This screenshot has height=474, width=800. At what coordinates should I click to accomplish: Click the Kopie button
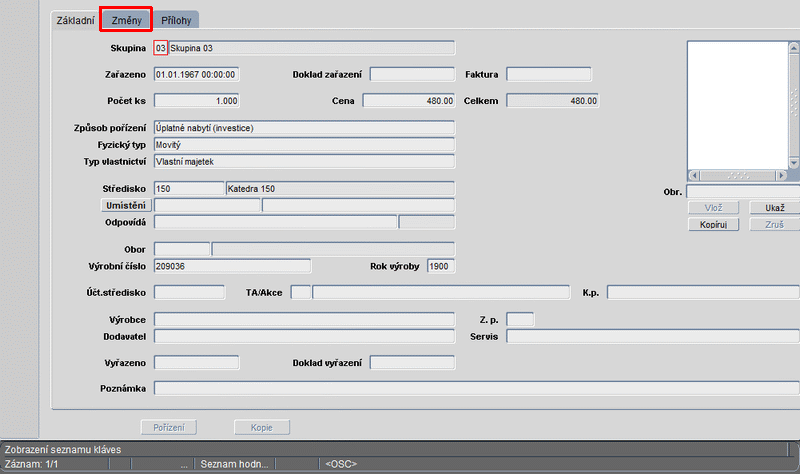[262, 428]
